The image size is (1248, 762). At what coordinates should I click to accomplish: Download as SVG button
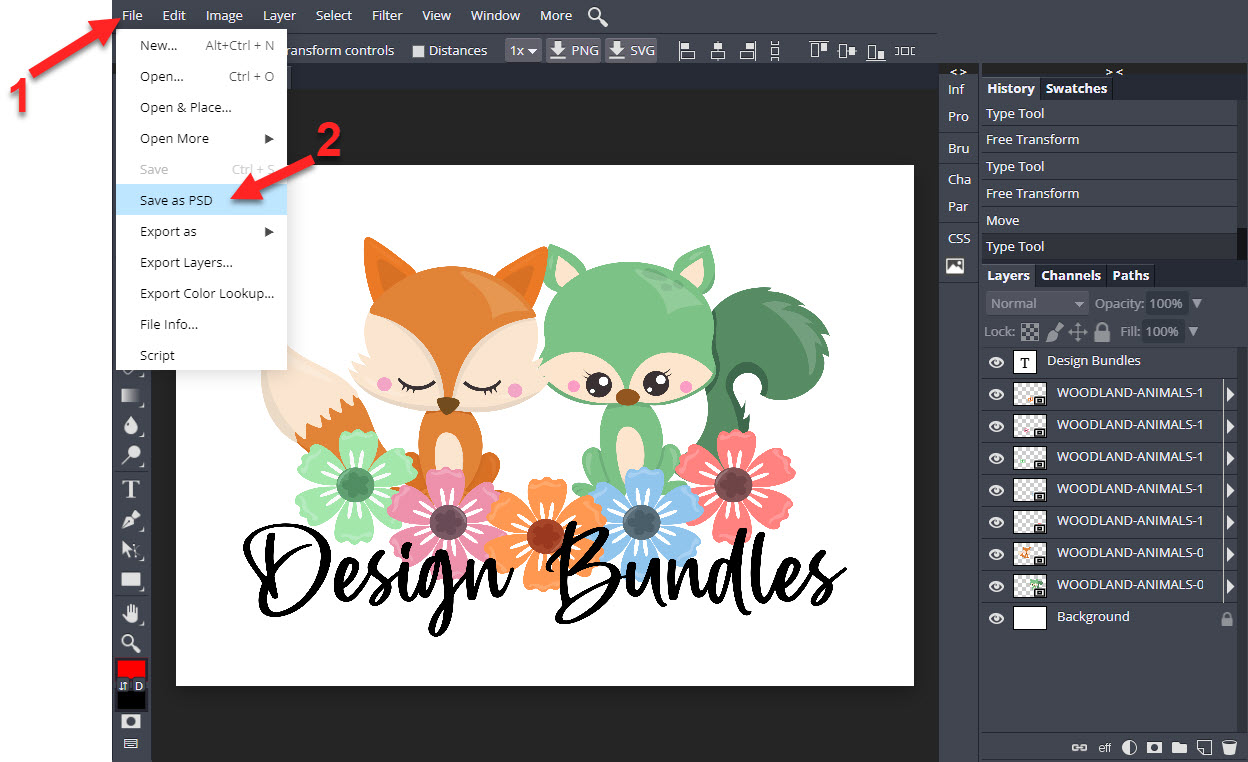[631, 50]
